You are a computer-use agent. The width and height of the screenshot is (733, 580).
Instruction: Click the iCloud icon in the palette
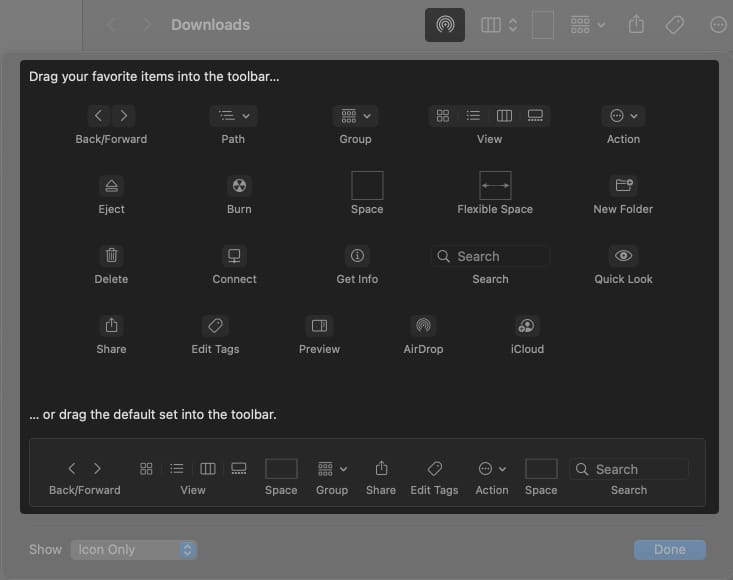coord(527,326)
